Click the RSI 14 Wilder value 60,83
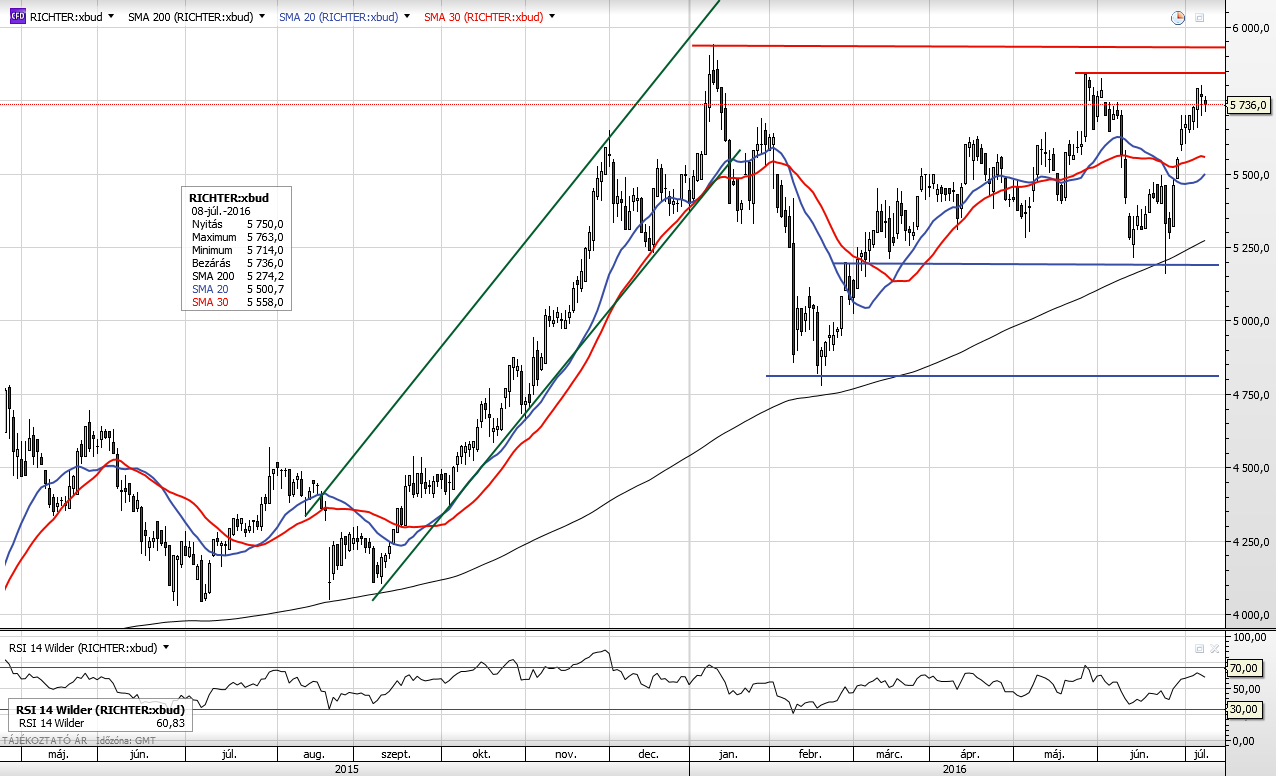This screenshot has height=776, width=1276. point(171,722)
